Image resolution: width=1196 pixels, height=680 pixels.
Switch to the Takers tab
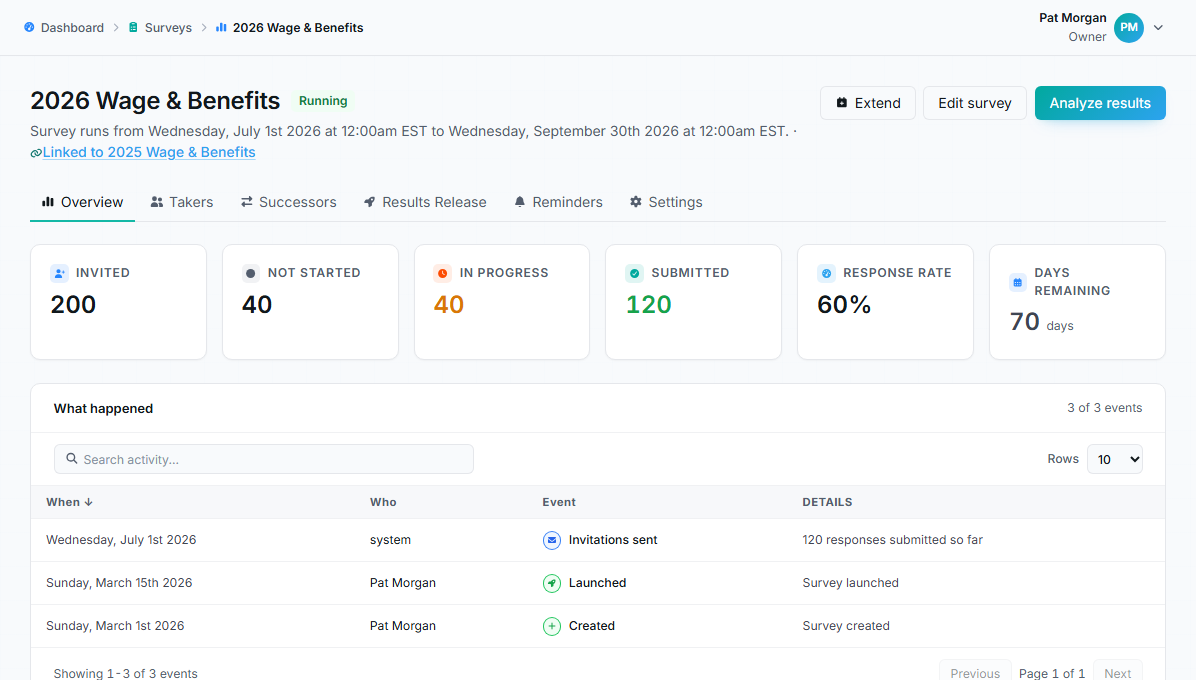pos(182,202)
